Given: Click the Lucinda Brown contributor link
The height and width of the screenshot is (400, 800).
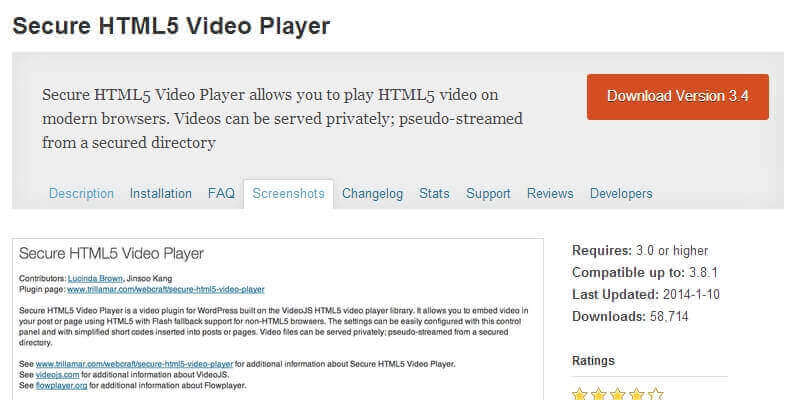Looking at the screenshot, I should (95, 279).
